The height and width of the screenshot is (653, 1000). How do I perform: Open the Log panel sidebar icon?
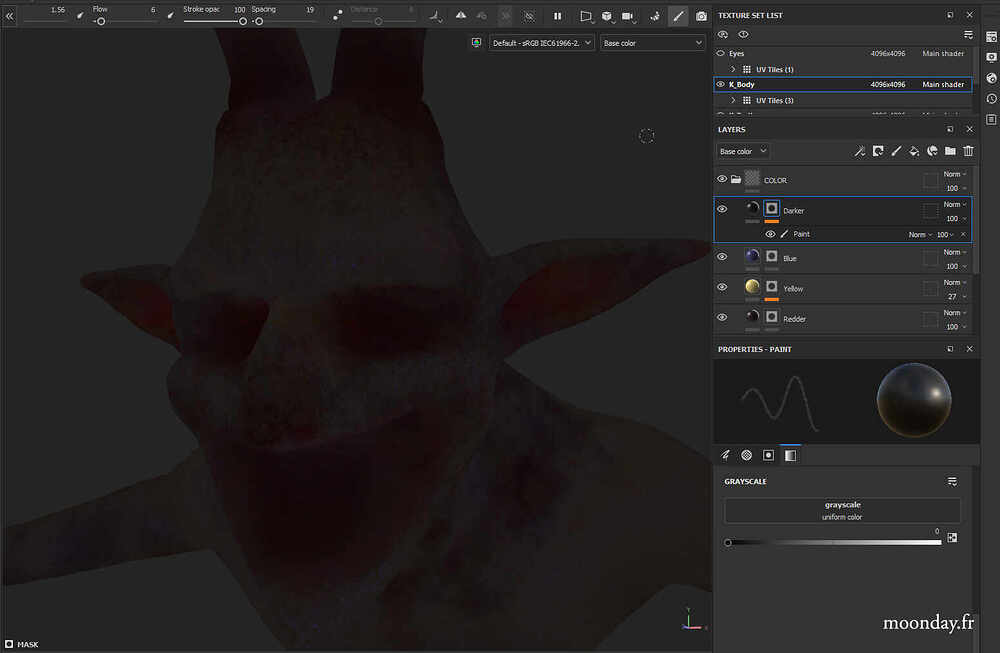coord(991,119)
